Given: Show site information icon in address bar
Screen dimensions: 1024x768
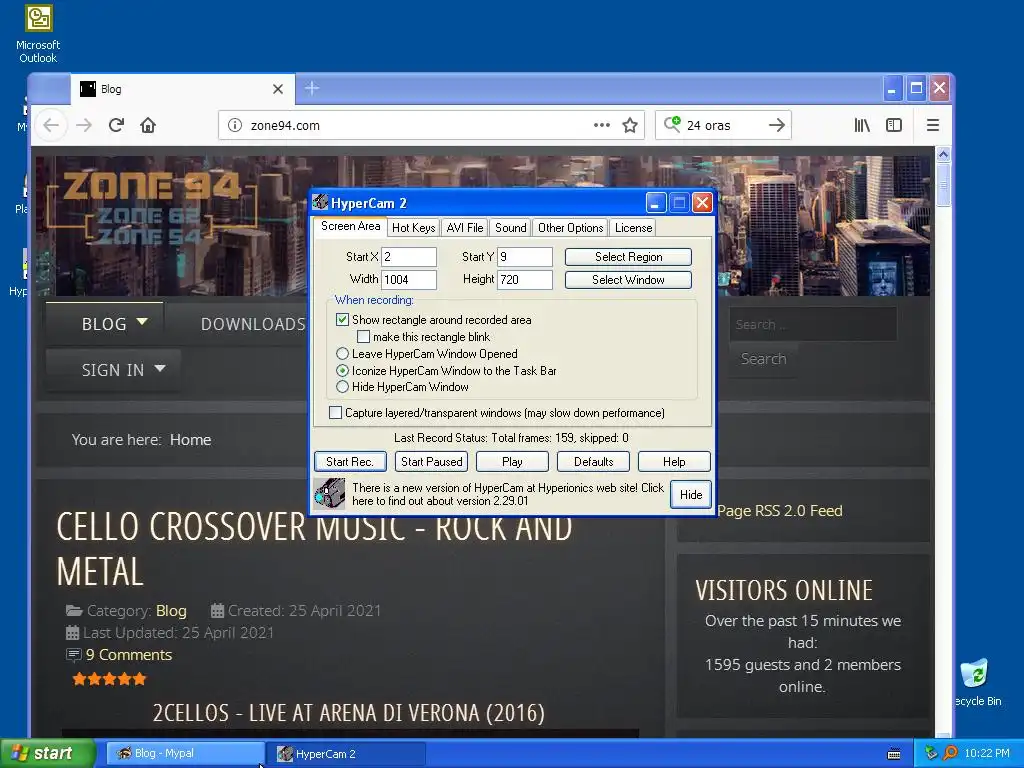Looking at the screenshot, I should 234,125.
